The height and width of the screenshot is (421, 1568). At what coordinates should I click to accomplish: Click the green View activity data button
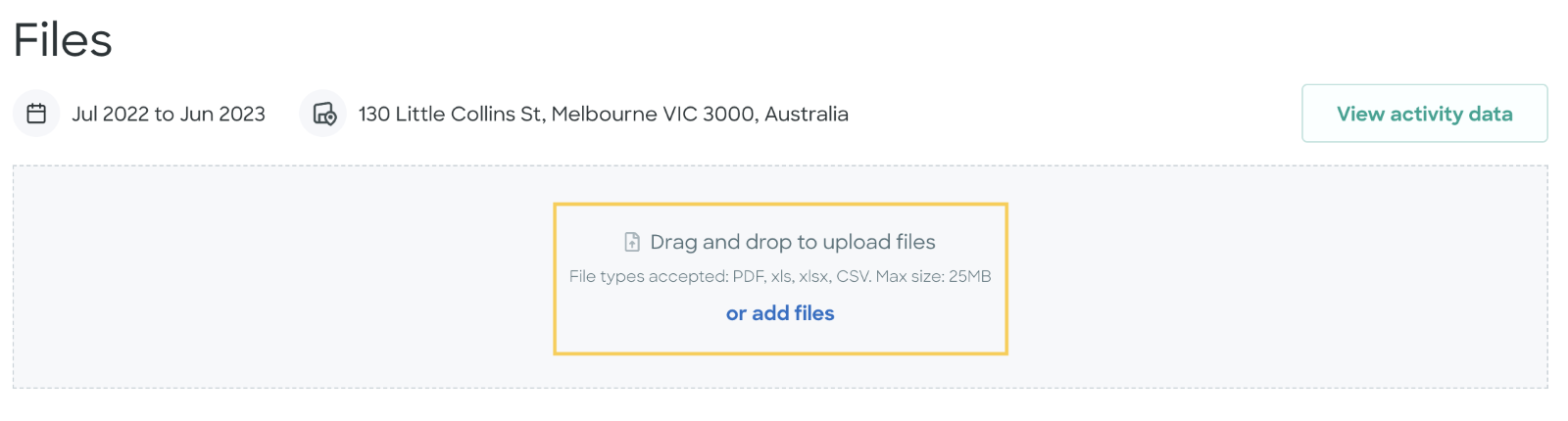1424,114
